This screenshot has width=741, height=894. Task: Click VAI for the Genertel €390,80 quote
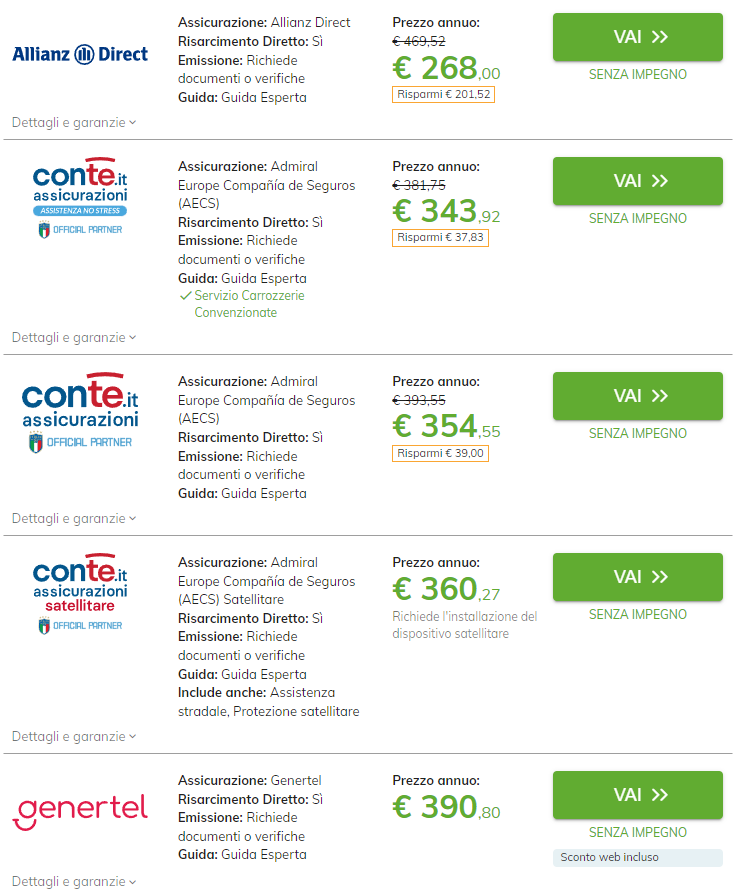pos(638,795)
